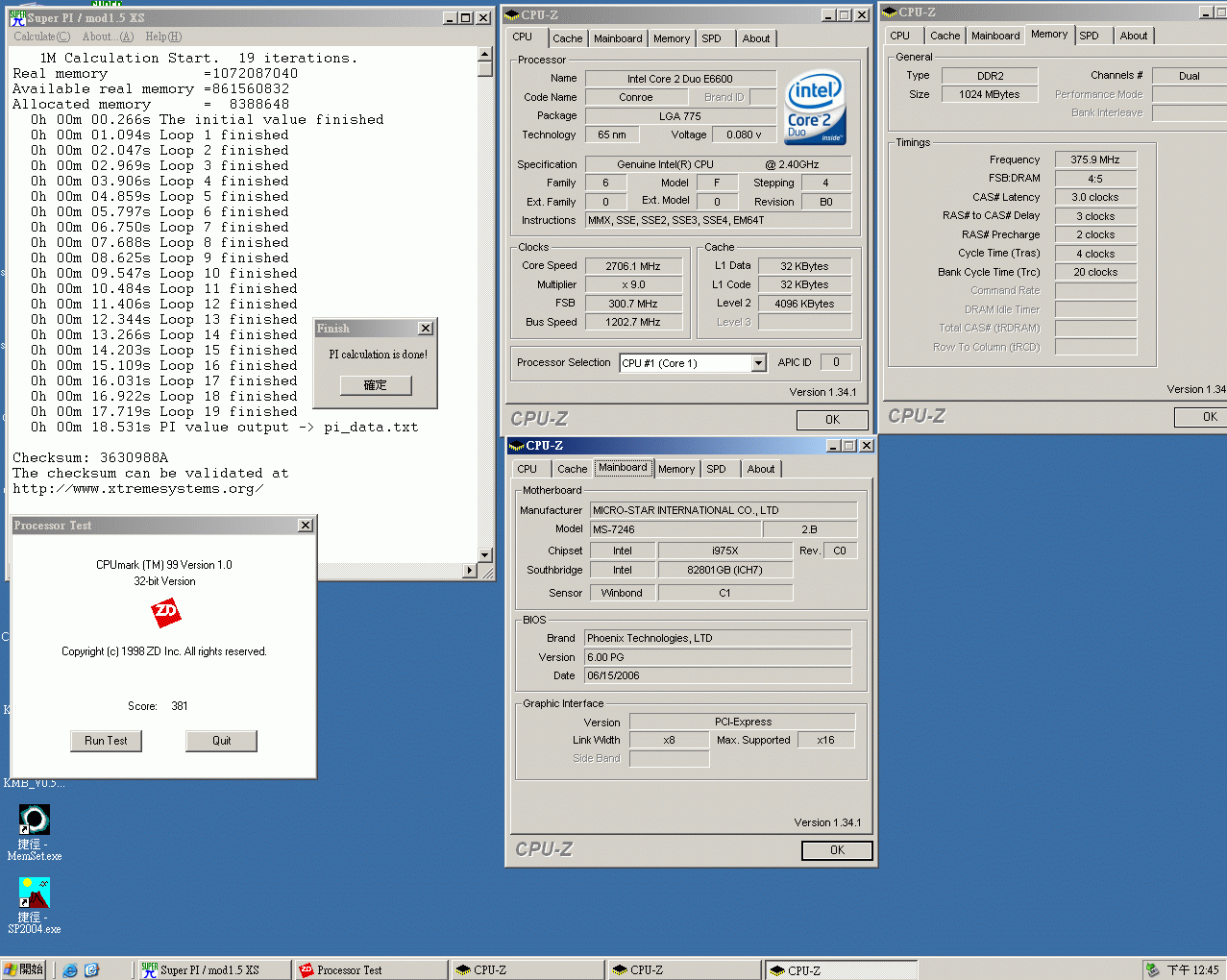The image size is (1227, 980).
Task: Click the Run Test button
Action: pos(106,741)
